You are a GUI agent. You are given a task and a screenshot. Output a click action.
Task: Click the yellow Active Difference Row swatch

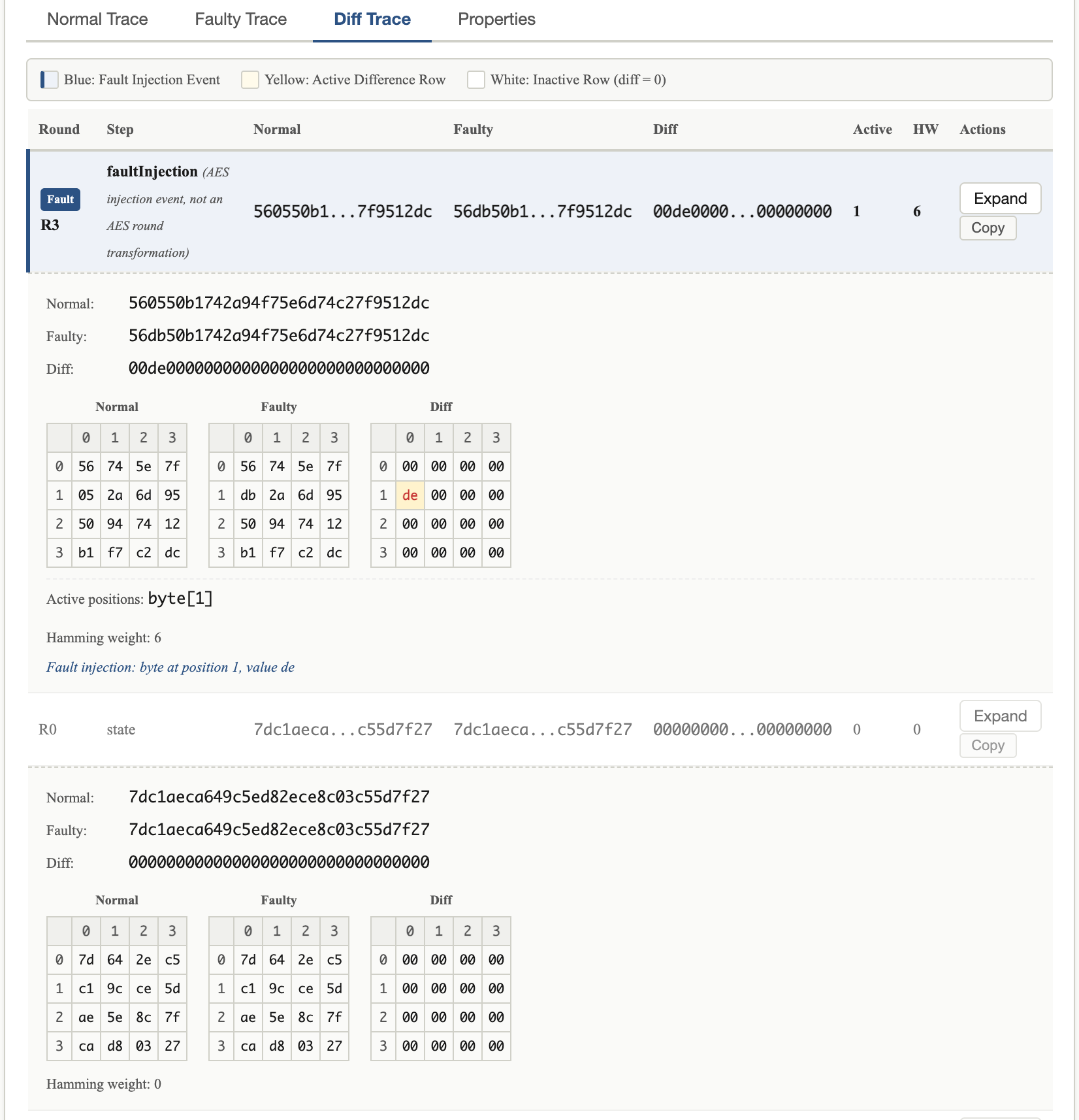point(250,80)
